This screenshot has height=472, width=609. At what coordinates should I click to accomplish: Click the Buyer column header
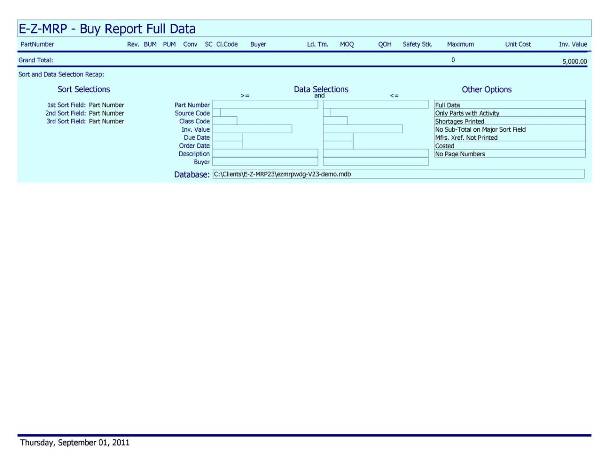tap(258, 44)
